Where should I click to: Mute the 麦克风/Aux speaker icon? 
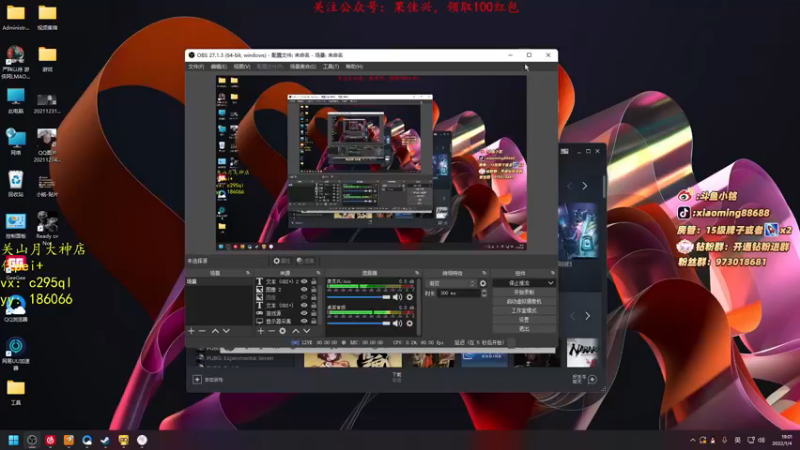tap(397, 297)
